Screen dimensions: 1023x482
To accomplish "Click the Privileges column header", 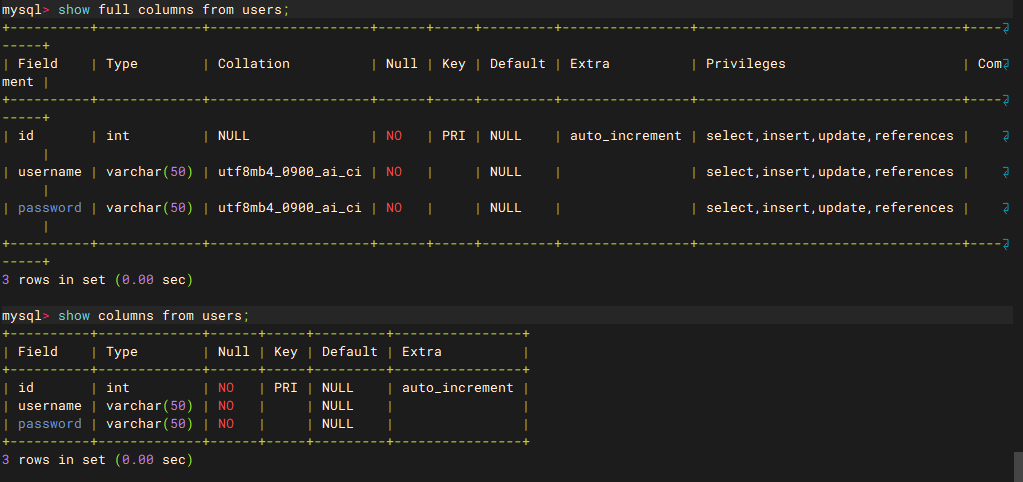I will [745, 64].
